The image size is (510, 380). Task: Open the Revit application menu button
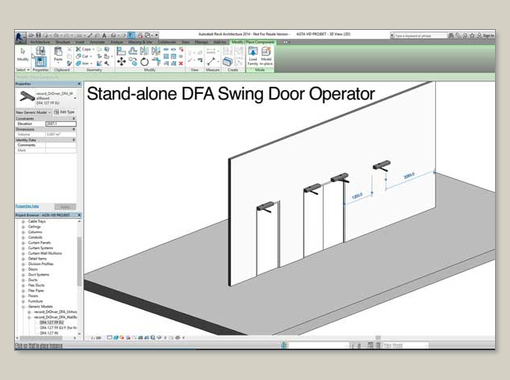(x=20, y=36)
